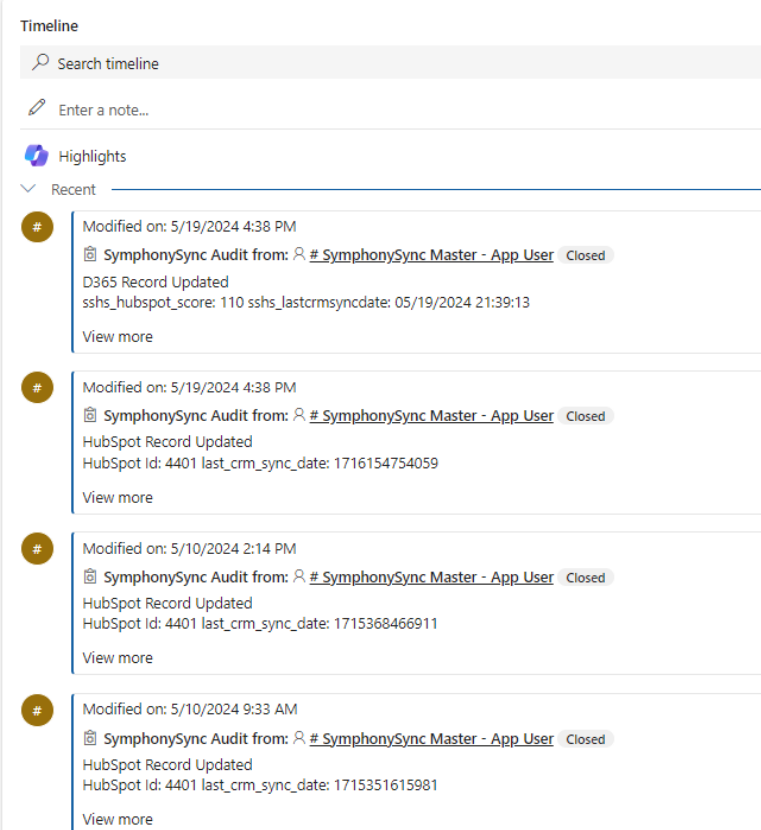Screen dimensions: 761x830
Task: Click 'SymphonySync Audit from:' title in D365 entry
Action: tap(196, 255)
